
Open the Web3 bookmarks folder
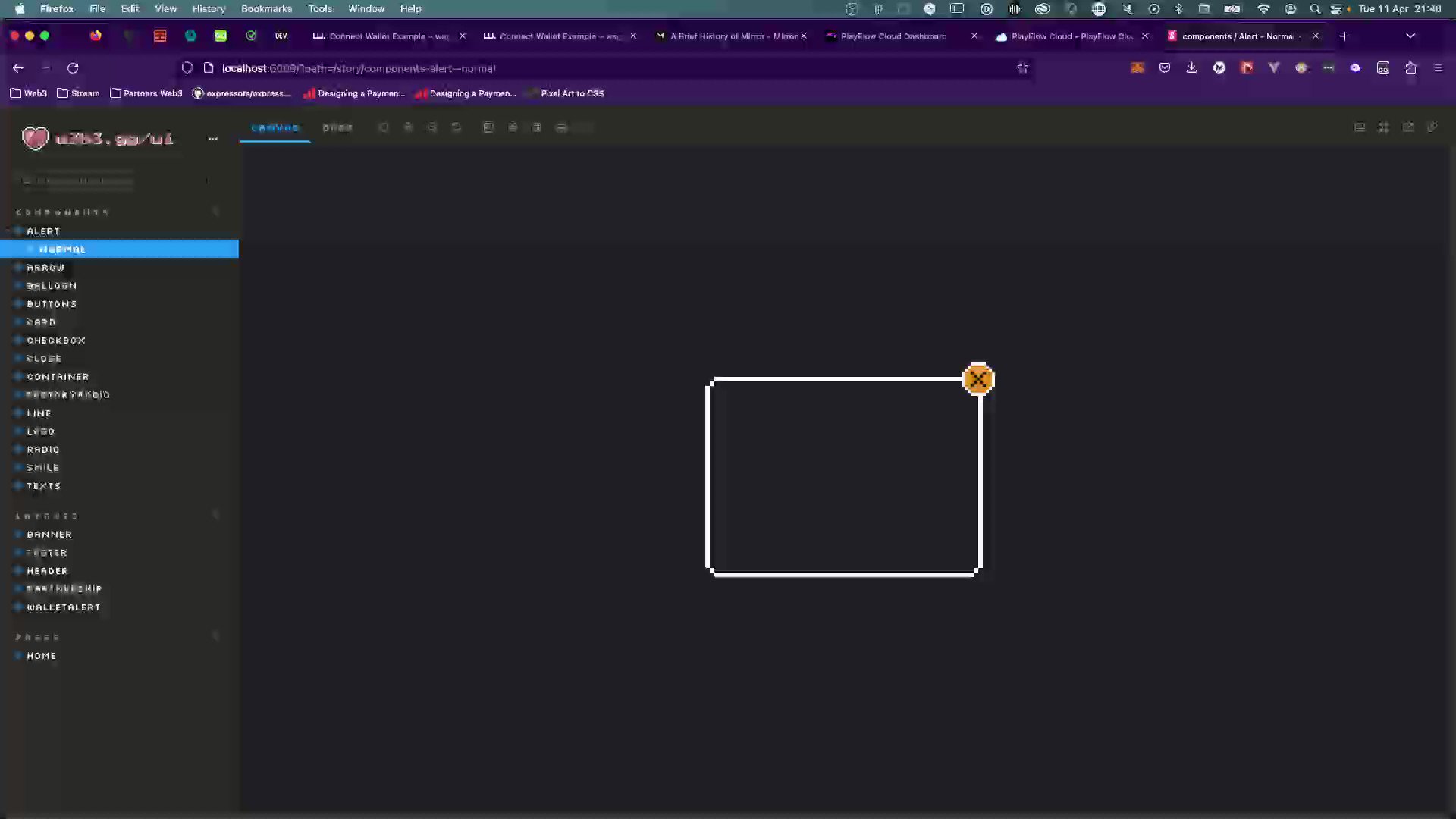(x=28, y=93)
